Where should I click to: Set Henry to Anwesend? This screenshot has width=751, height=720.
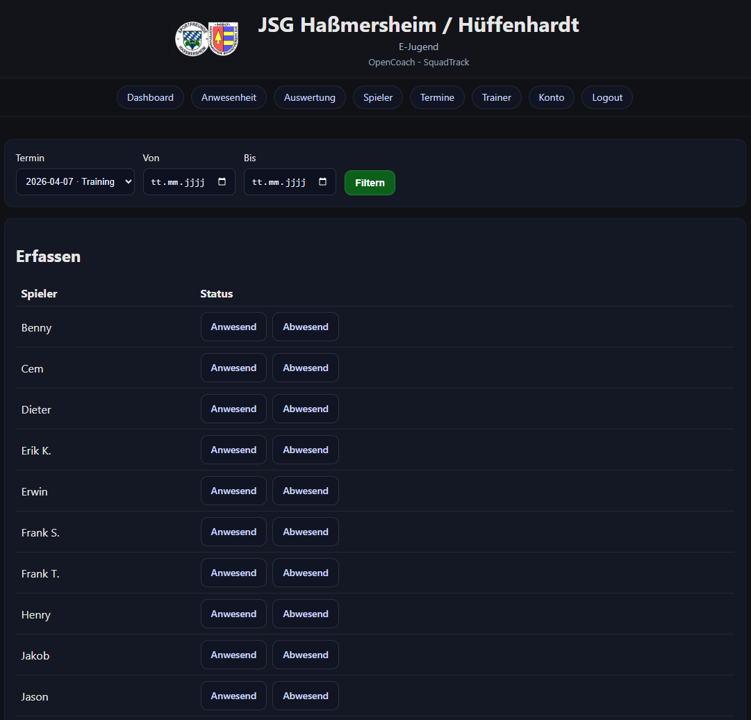point(233,614)
